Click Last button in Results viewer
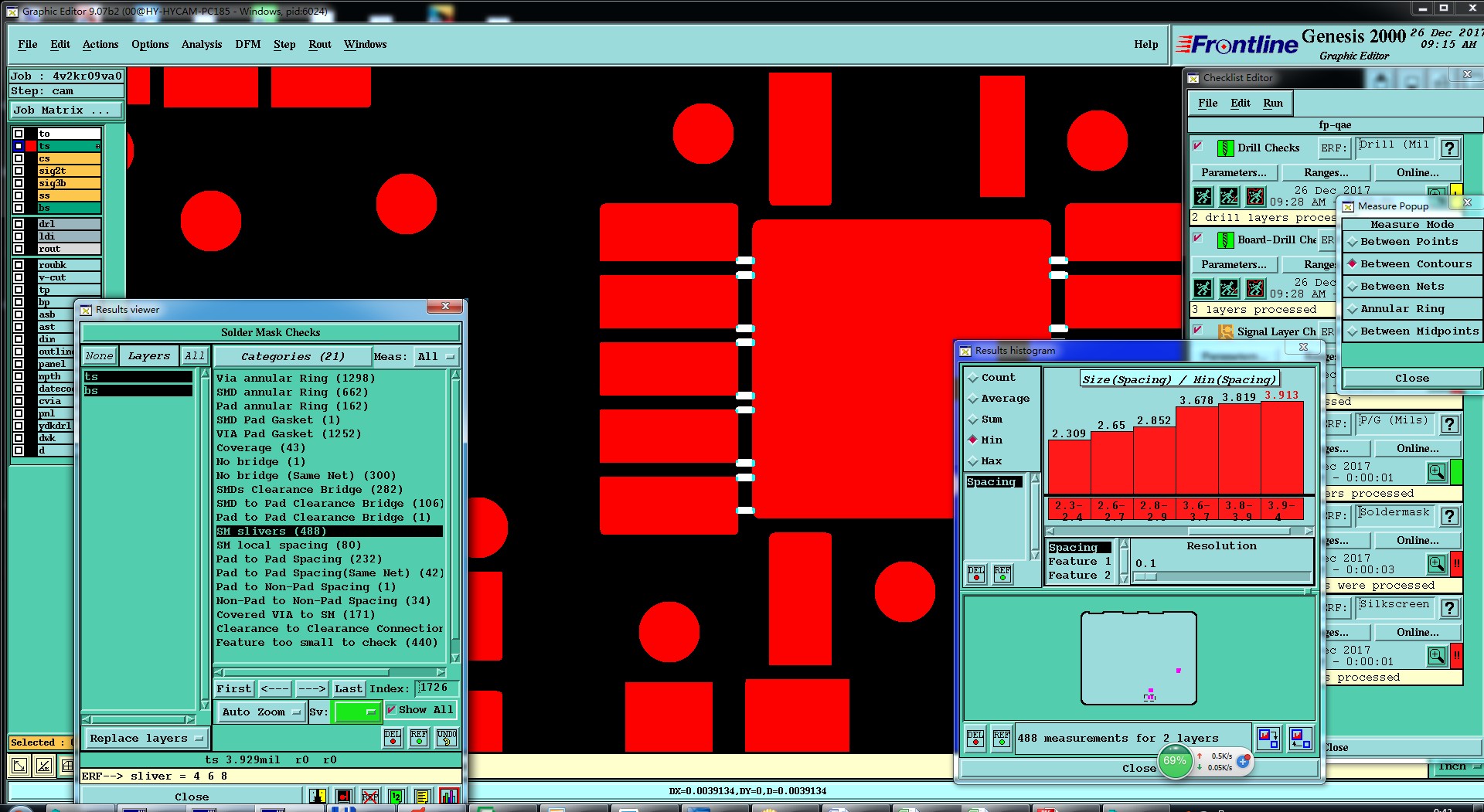 (348, 688)
